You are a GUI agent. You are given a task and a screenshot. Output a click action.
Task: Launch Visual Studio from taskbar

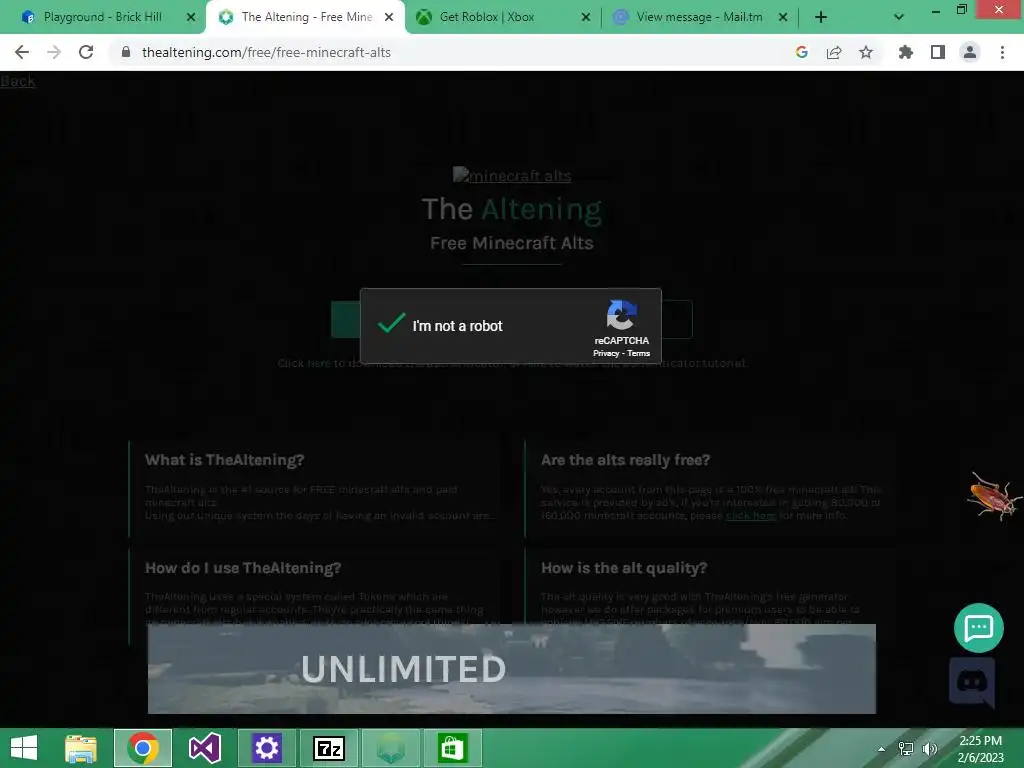[204, 748]
